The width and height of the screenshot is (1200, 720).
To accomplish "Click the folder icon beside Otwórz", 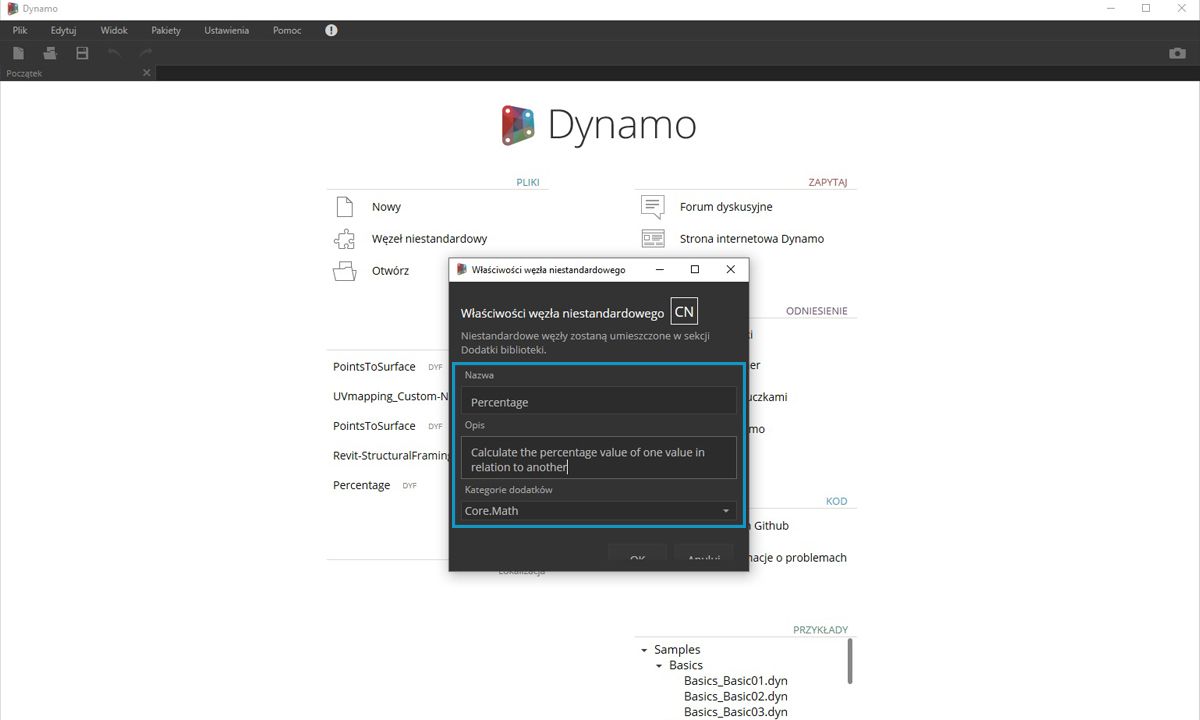I will pos(344,271).
